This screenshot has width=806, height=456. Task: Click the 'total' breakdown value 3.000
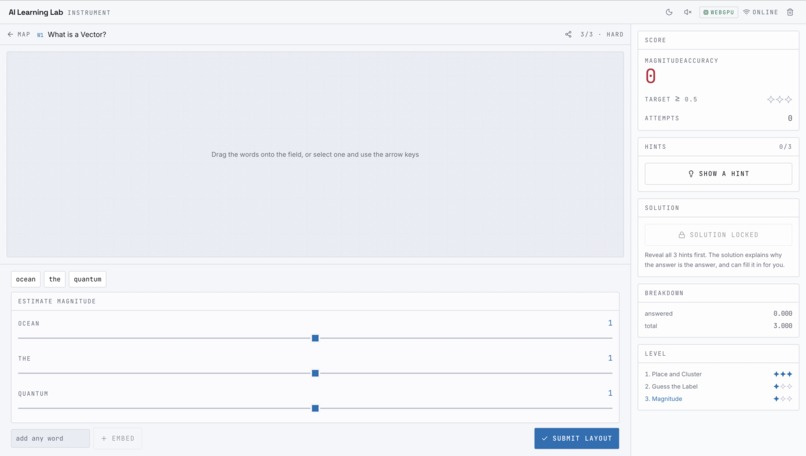[x=782, y=326]
